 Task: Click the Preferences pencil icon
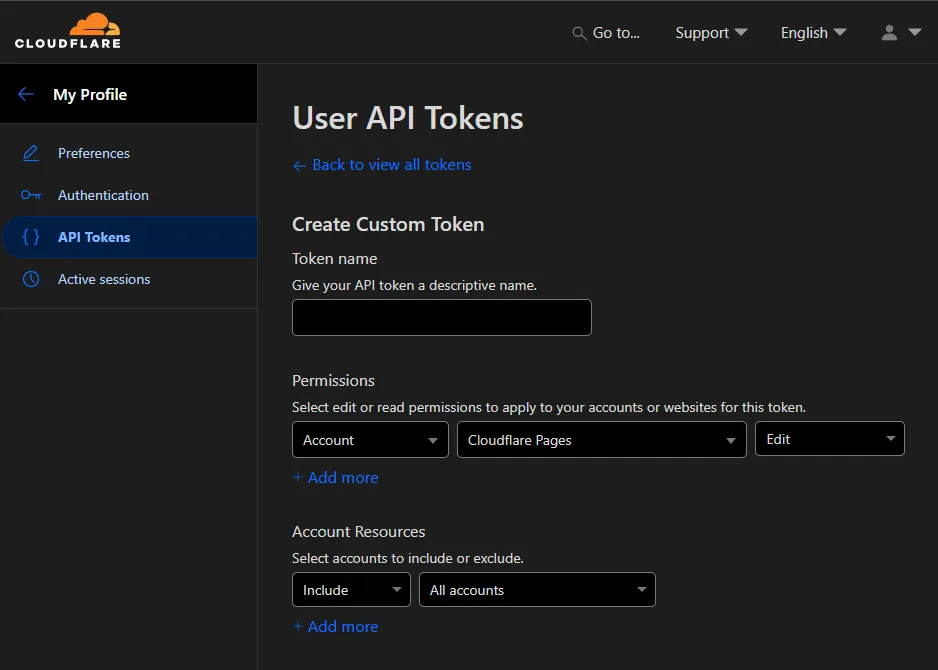coord(31,153)
